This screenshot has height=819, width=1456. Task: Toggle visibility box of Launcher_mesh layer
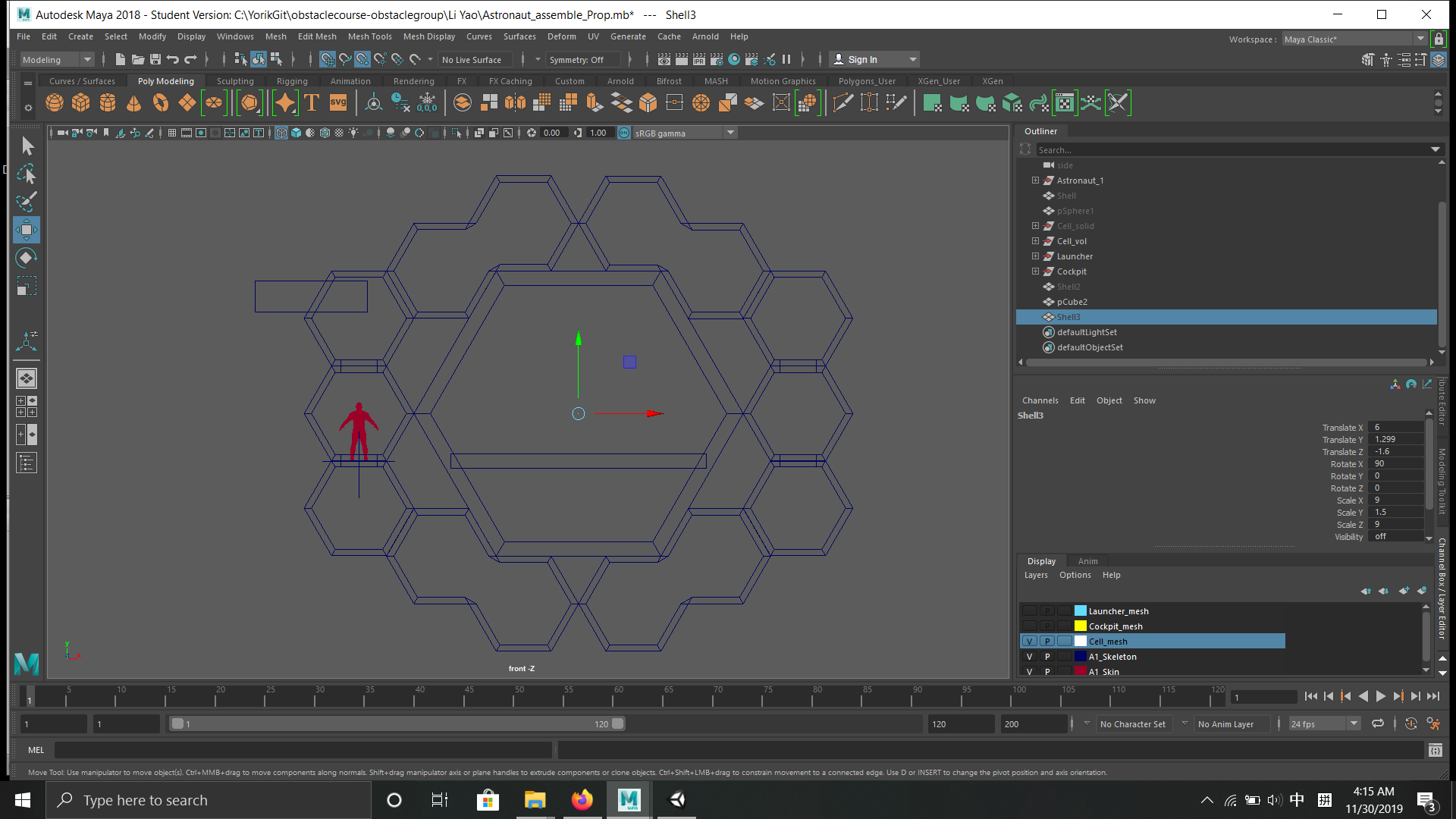[1029, 611]
